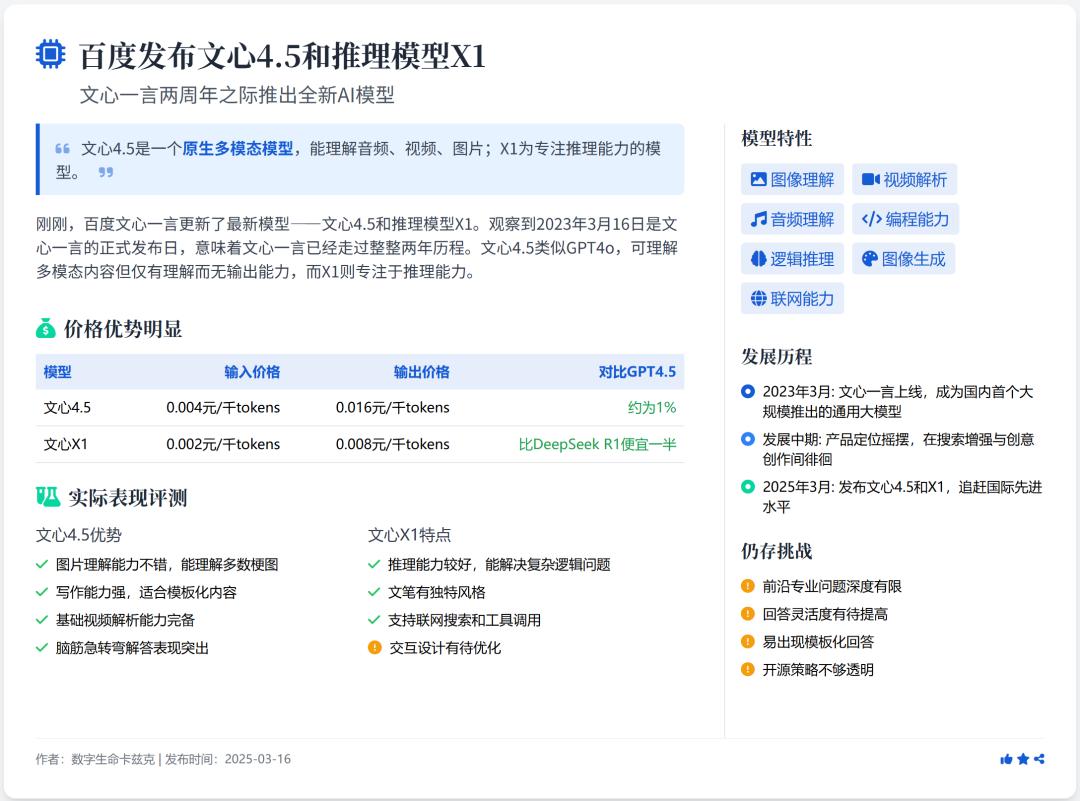The width and height of the screenshot is (1080, 801).
Task: Click the green timeline dot for 2025年3月
Action: click(748, 486)
